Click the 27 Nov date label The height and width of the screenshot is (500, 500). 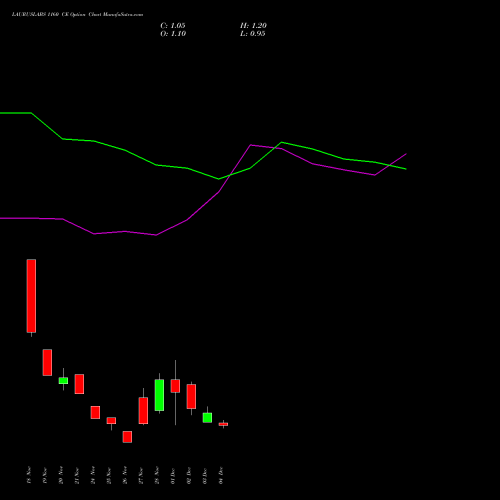pyautogui.click(x=141, y=475)
